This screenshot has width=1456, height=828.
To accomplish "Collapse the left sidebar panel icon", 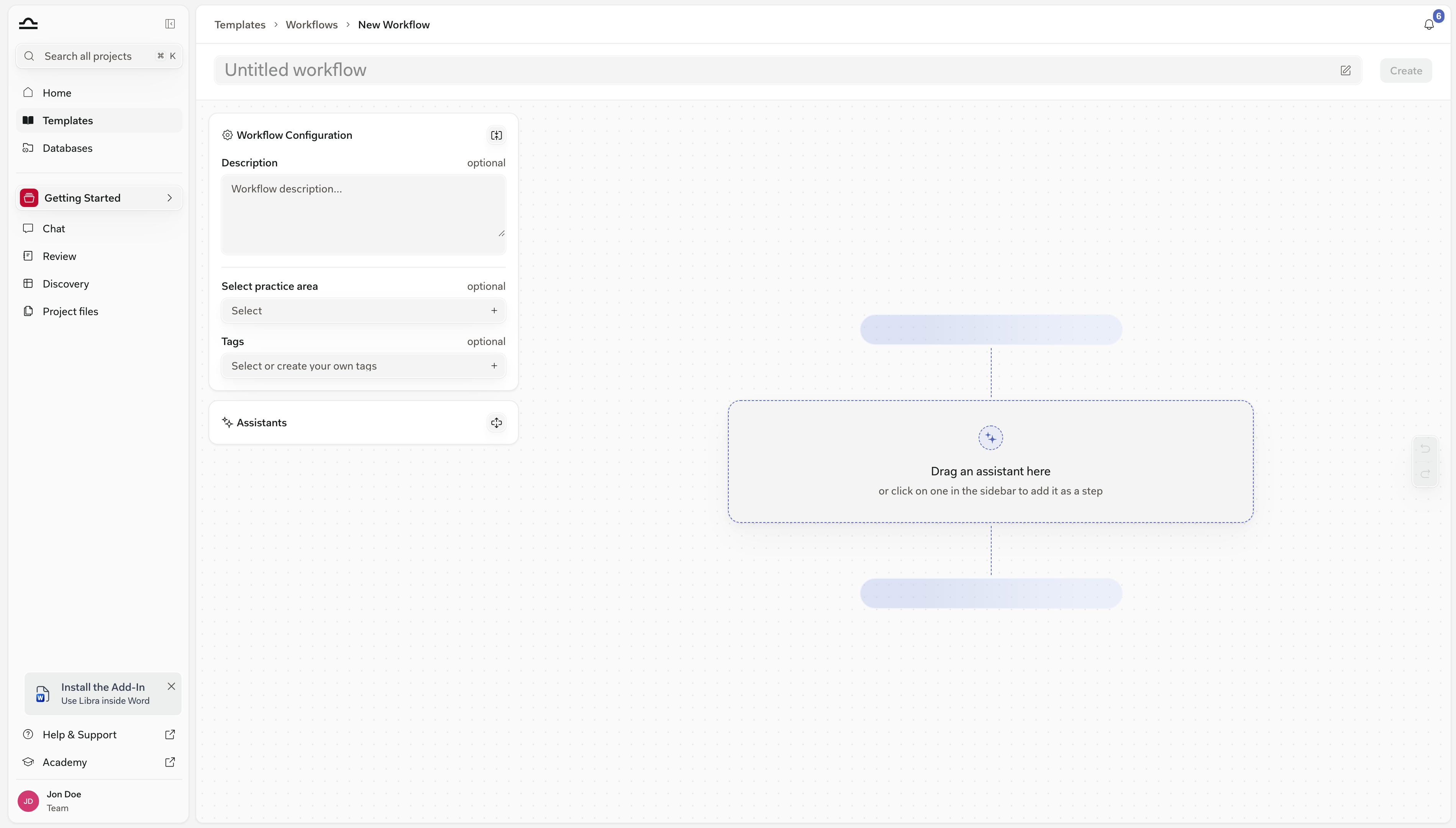I will [170, 24].
